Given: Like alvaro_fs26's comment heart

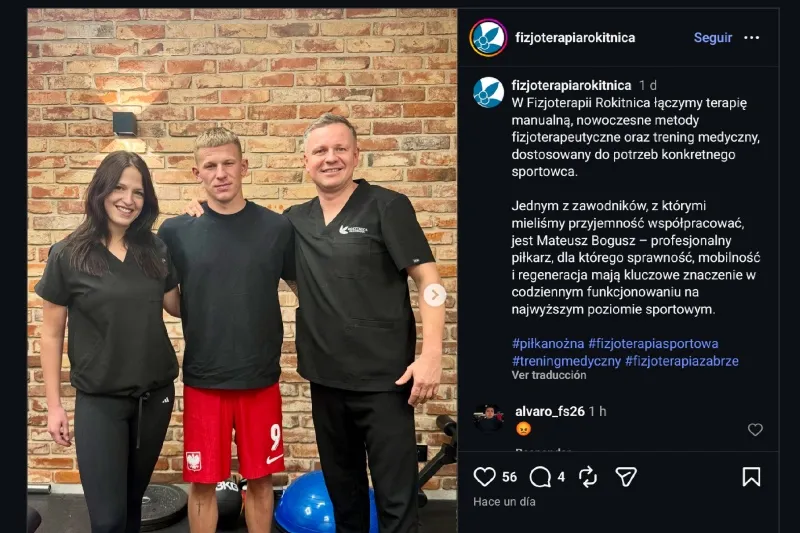Looking at the screenshot, I should [x=755, y=429].
